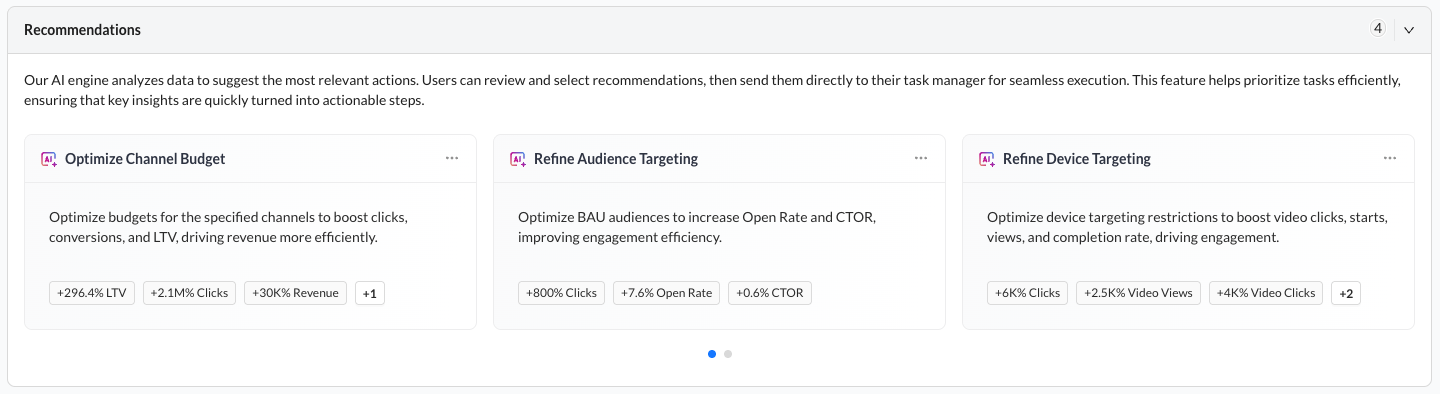Image resolution: width=1440 pixels, height=394 pixels.
Task: Click the +0.6% CTOR tag
Action: (x=770, y=293)
